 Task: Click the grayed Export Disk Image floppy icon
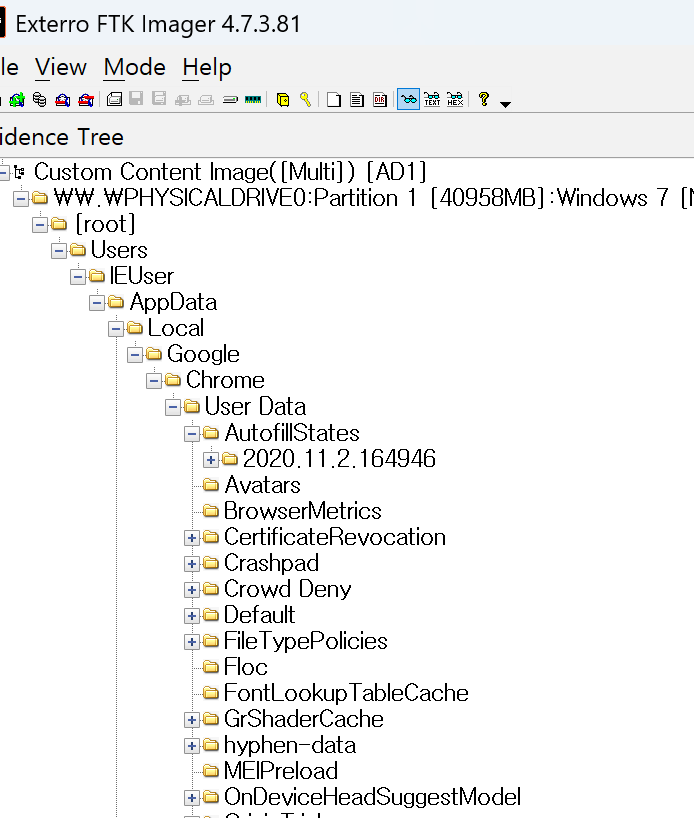coord(136,99)
